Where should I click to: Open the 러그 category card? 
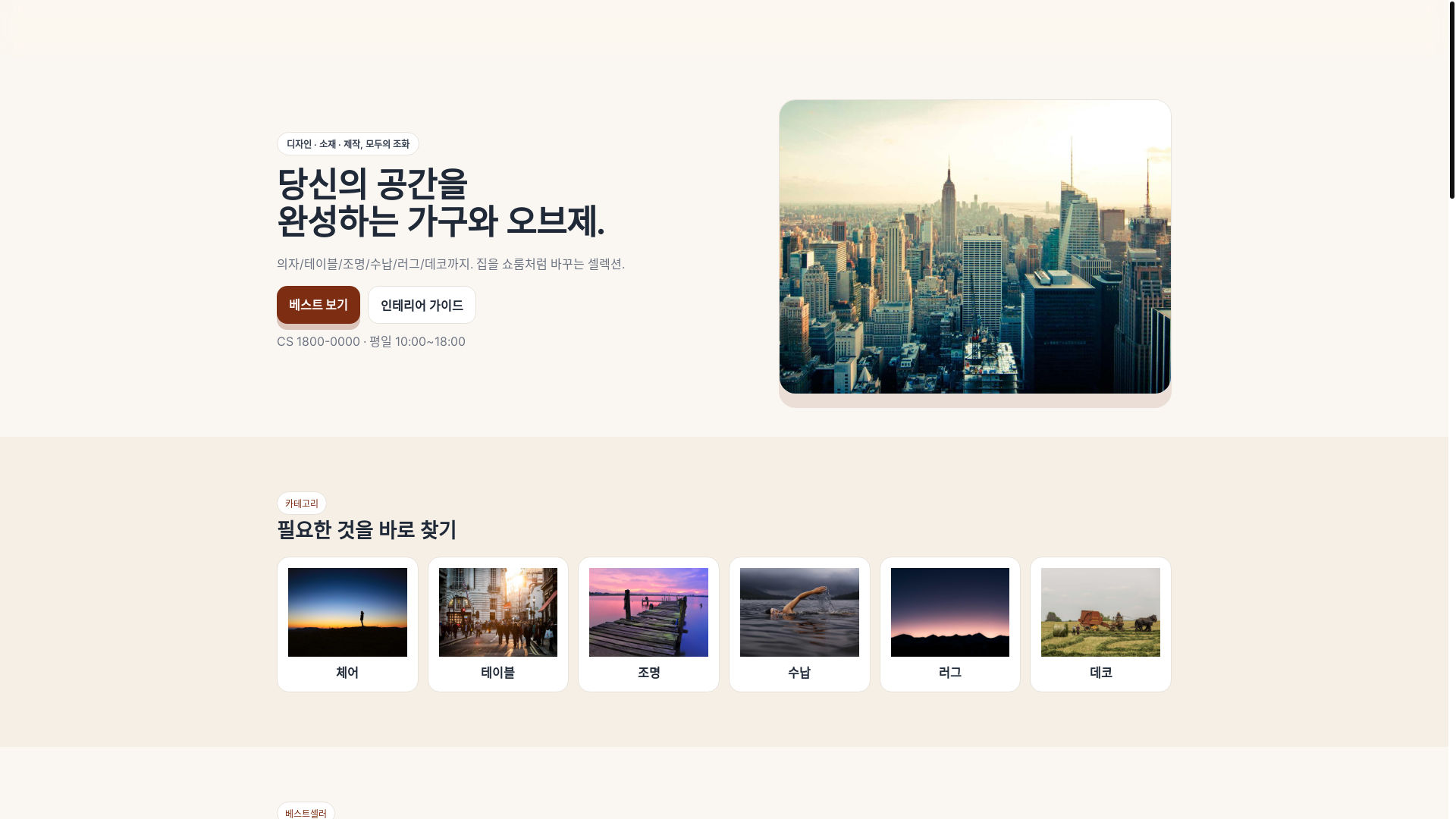click(949, 624)
